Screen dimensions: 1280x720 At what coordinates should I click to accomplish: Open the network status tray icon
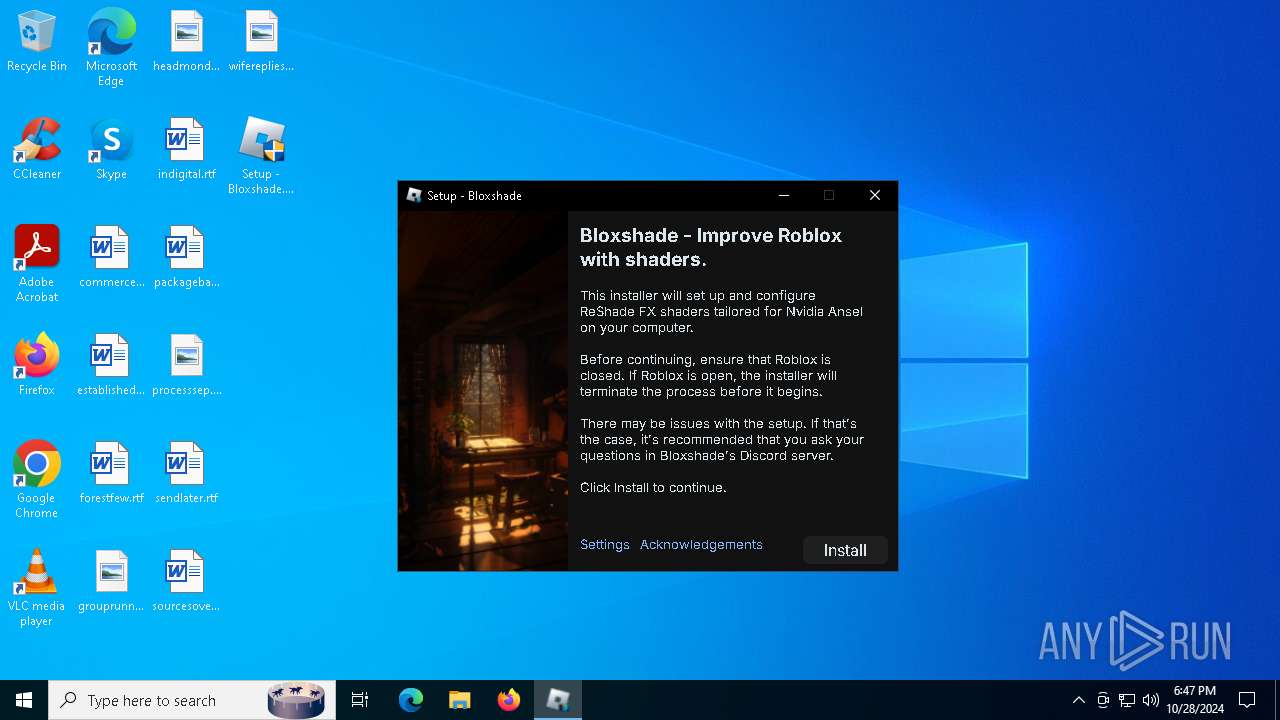pos(1127,700)
